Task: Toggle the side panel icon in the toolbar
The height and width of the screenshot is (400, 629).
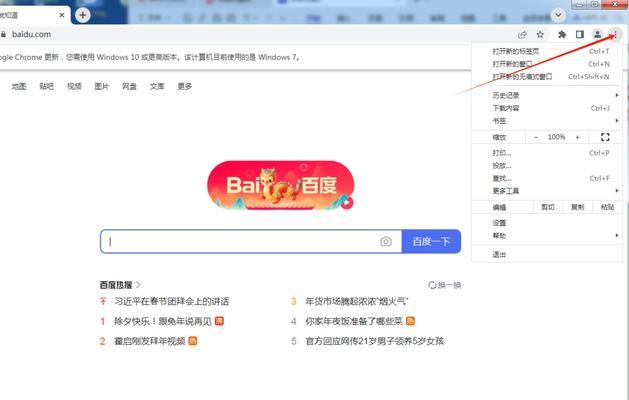Action: (580, 35)
